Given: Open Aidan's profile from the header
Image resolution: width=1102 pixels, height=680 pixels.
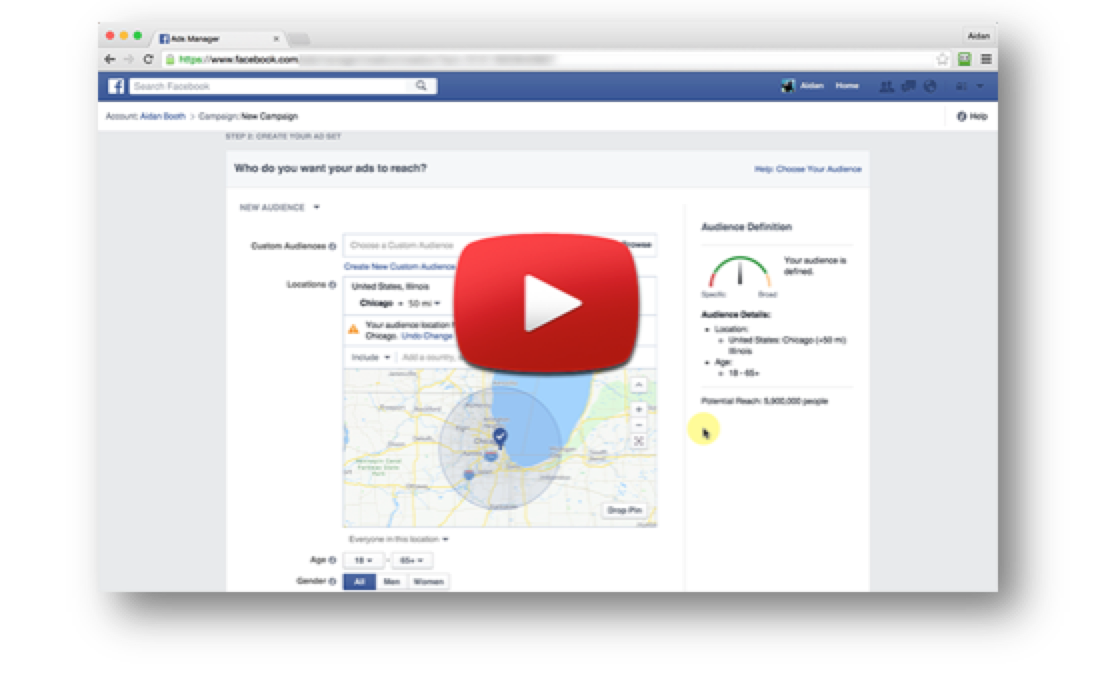Looking at the screenshot, I should pos(812,86).
